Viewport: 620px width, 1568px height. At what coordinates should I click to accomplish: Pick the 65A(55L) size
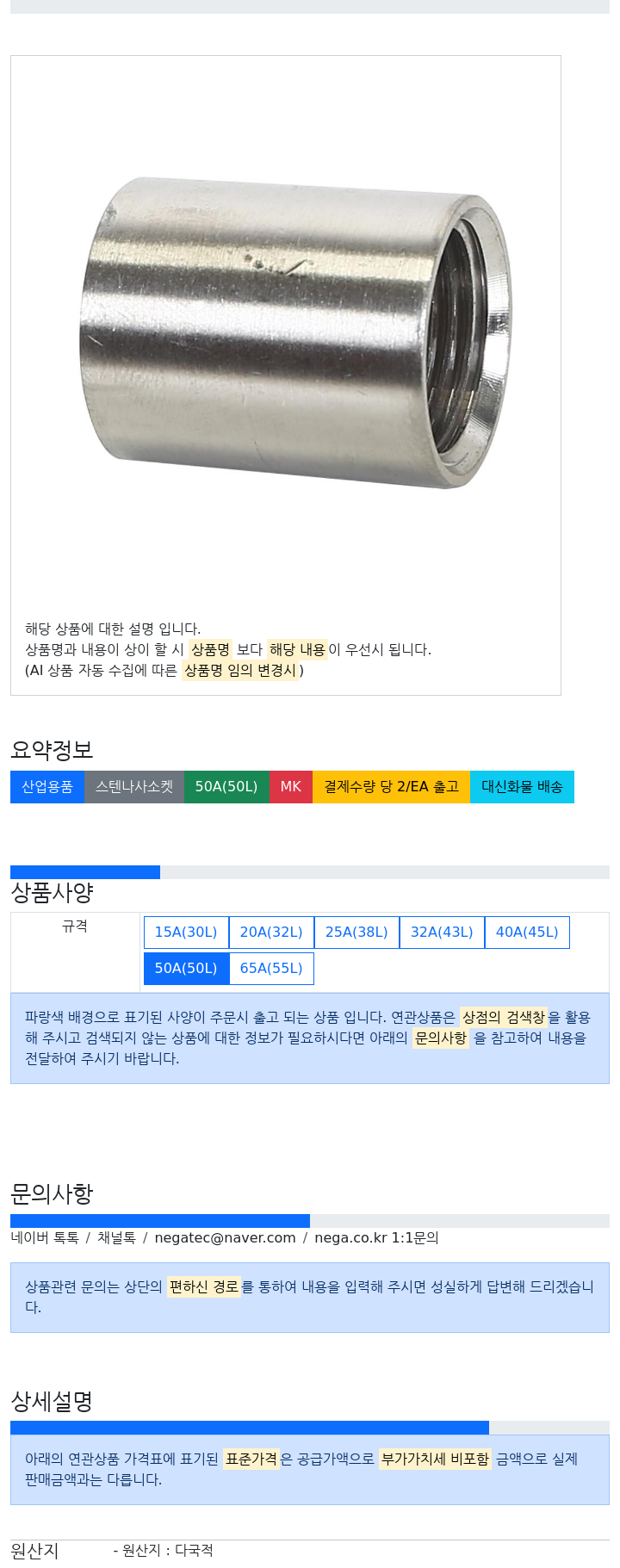(x=271, y=969)
